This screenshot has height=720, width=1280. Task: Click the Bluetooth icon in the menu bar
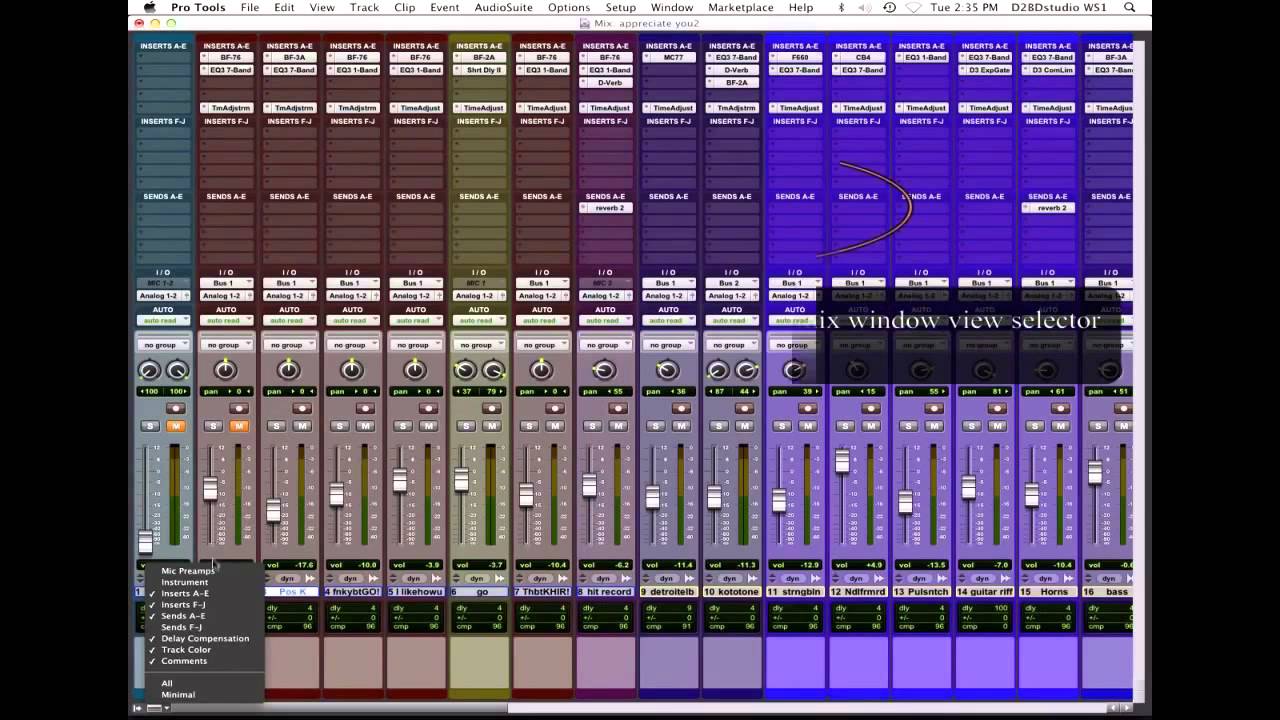click(841, 7)
